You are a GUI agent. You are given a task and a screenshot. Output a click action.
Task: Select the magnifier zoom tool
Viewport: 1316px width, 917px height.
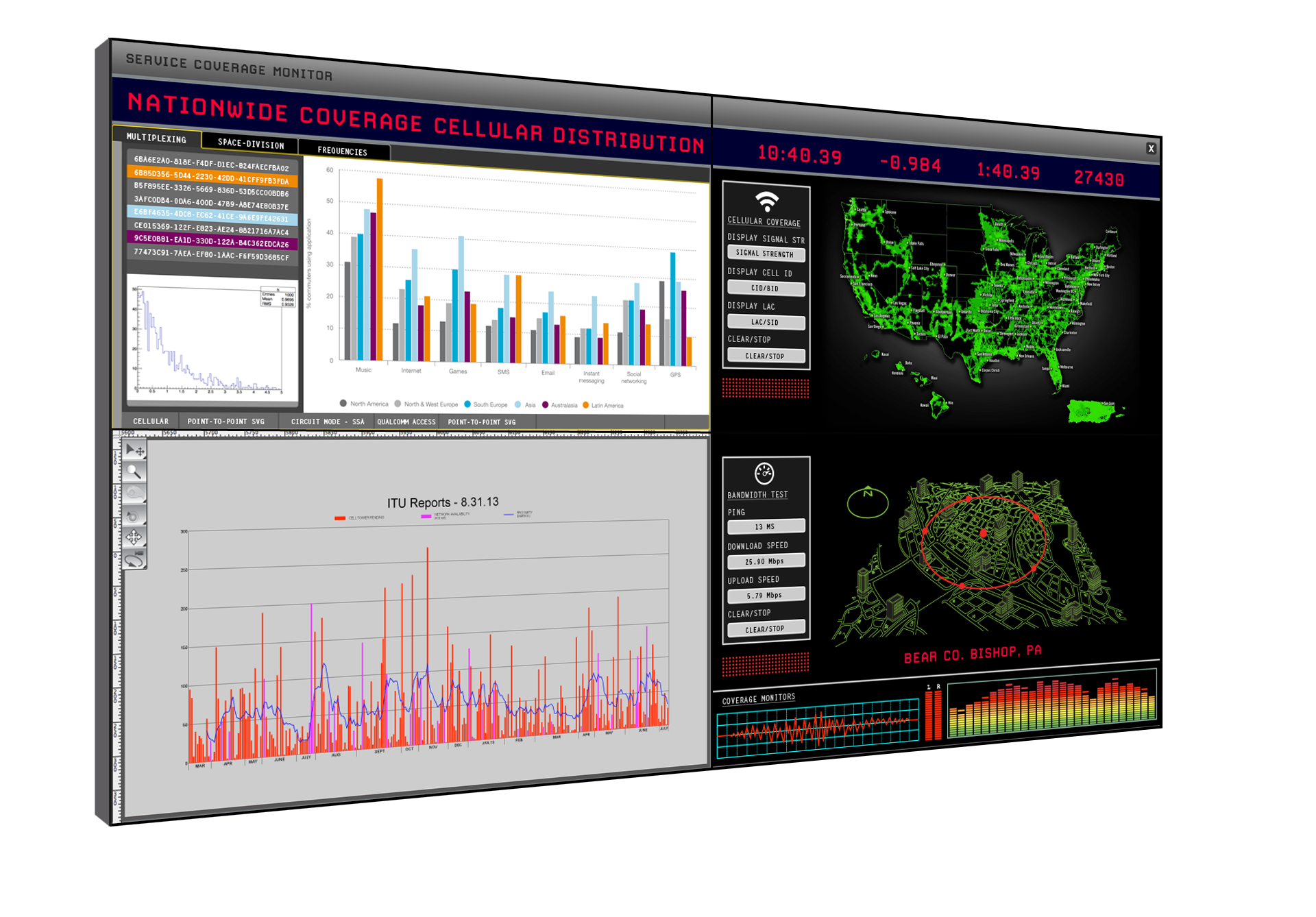point(134,472)
